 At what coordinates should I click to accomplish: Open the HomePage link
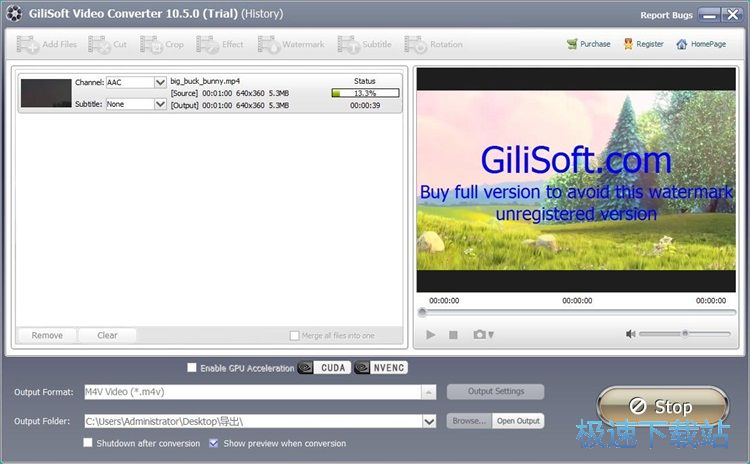[x=701, y=44]
